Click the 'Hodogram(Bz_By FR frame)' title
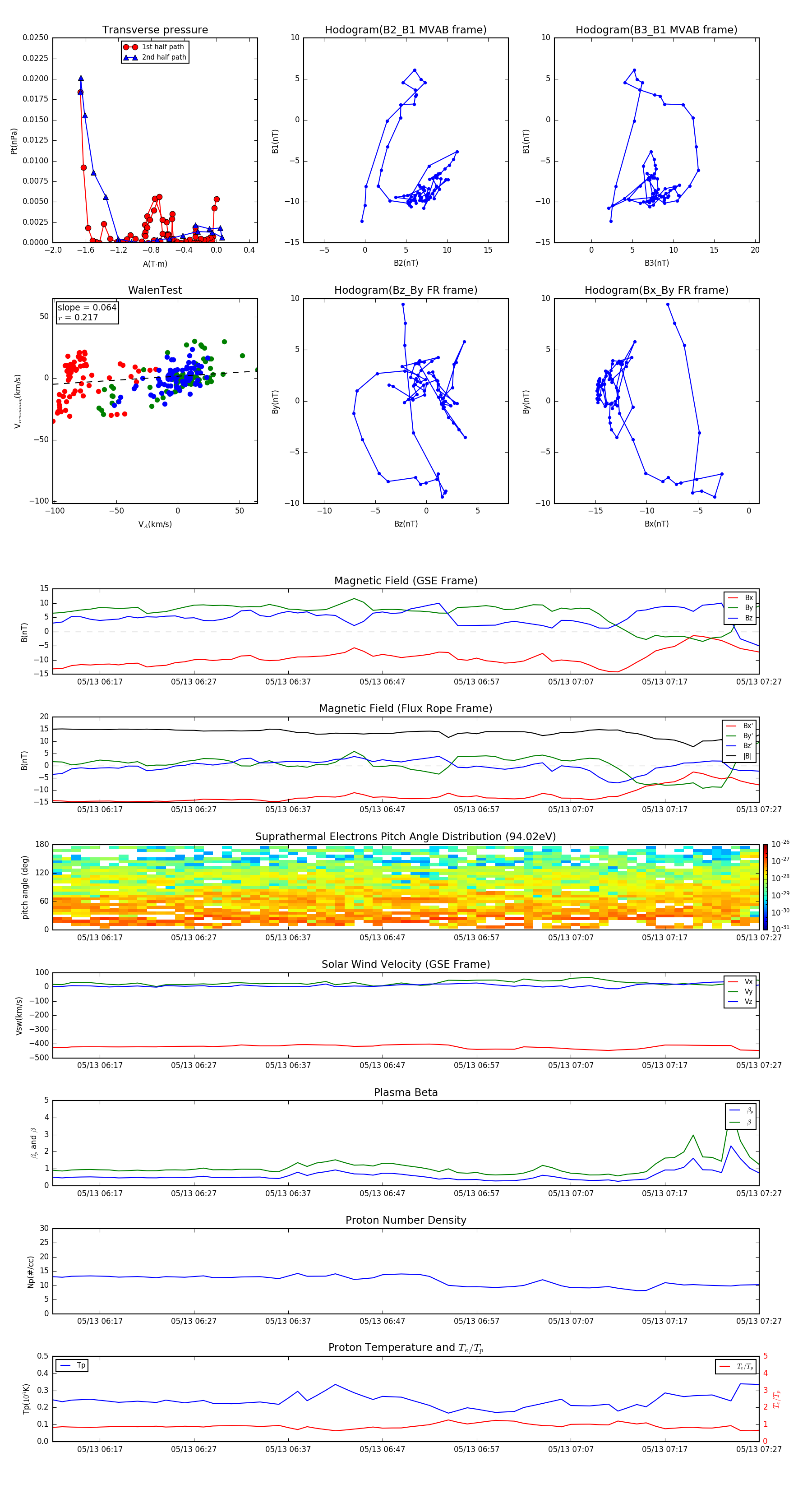812x1489 pixels. coord(406,290)
